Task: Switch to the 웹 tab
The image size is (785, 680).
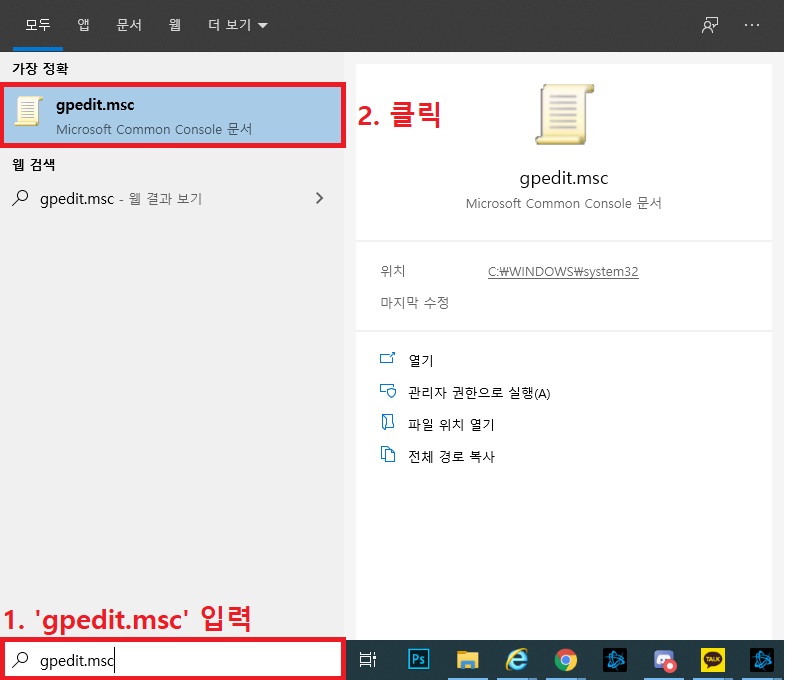Action: tap(175, 25)
